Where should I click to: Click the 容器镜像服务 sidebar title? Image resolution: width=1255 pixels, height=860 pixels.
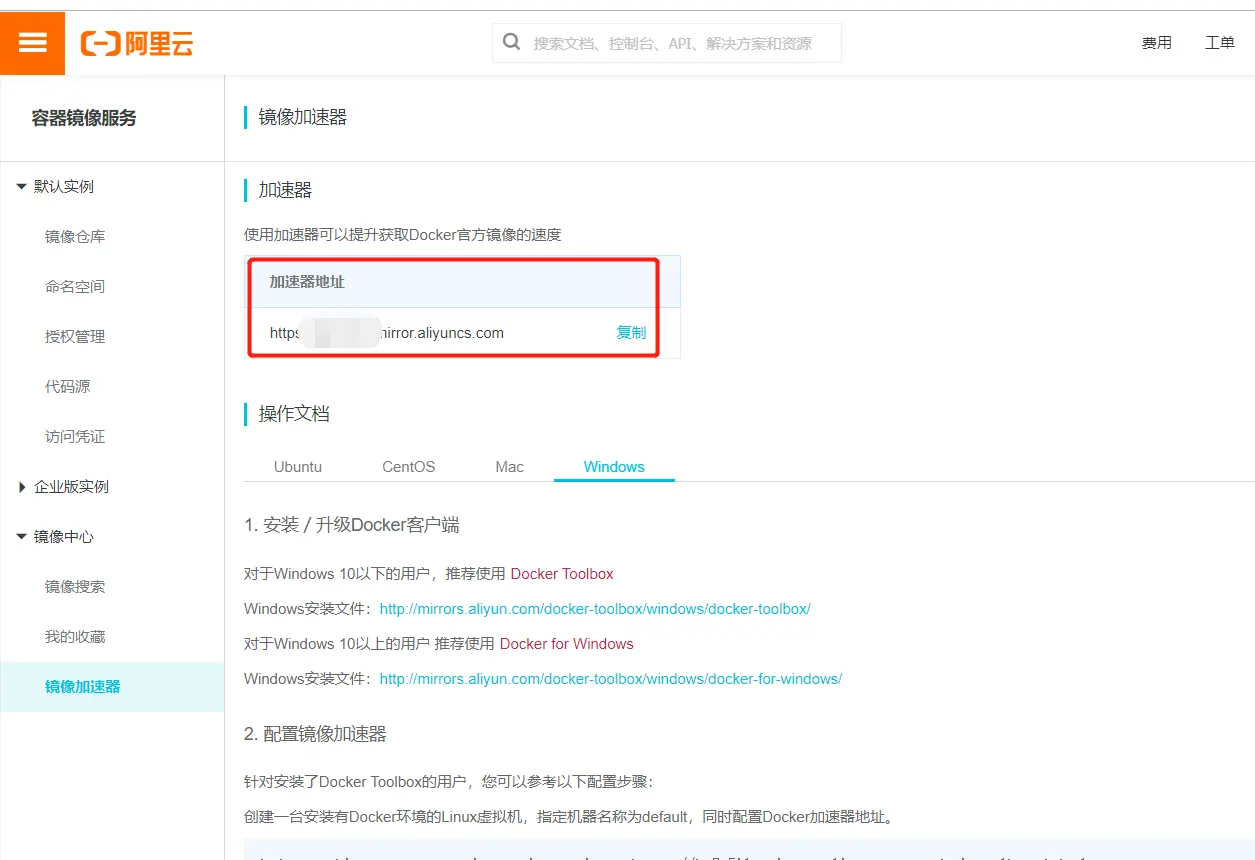(84, 118)
